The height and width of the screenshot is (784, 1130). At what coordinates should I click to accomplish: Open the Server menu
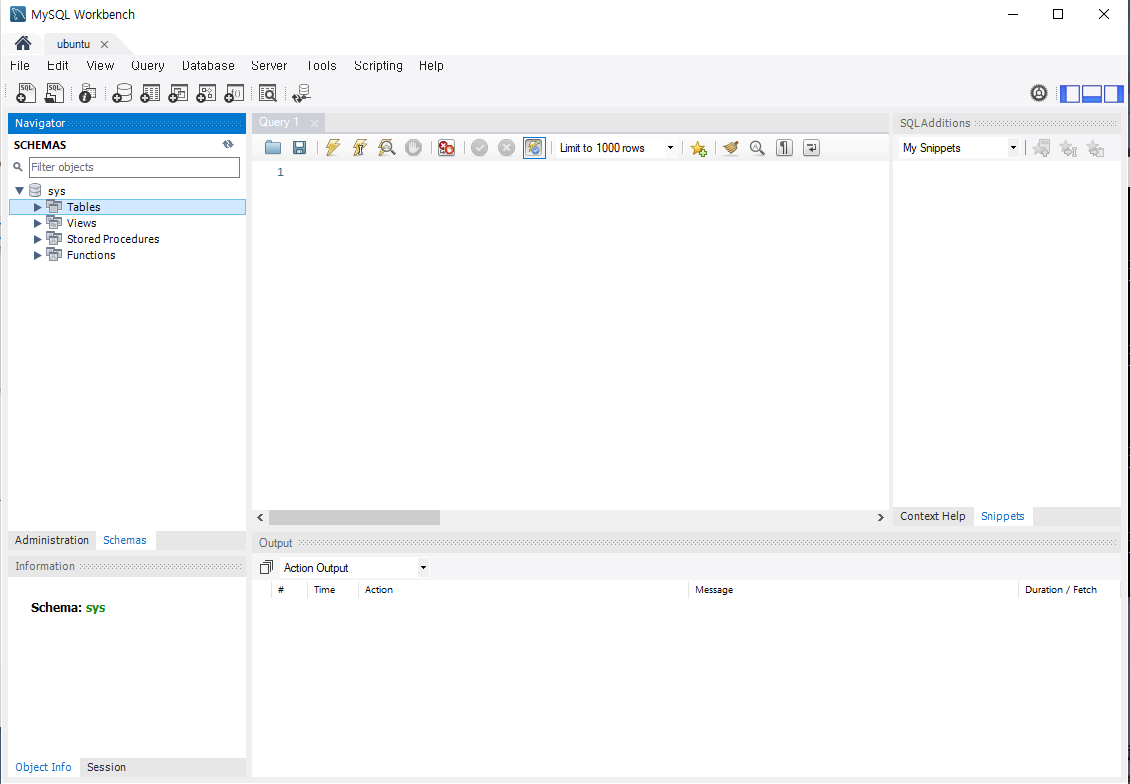269,66
